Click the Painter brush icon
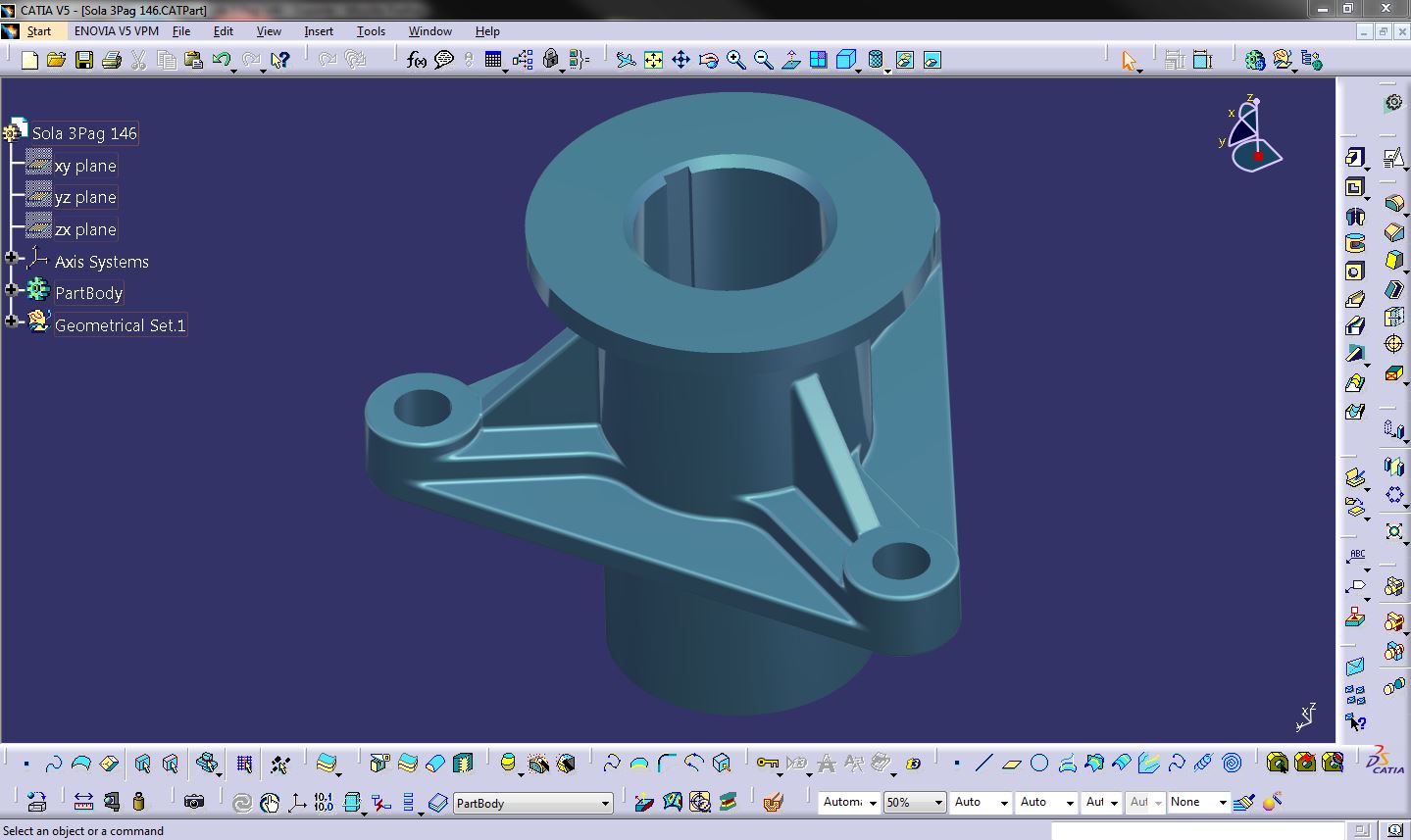The image size is (1411, 840). tap(1243, 802)
